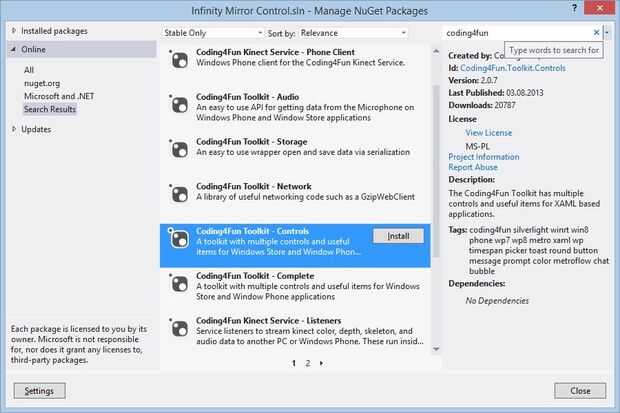Click the Version 2.0.7 text
This screenshot has height=413, width=620.
[473, 80]
